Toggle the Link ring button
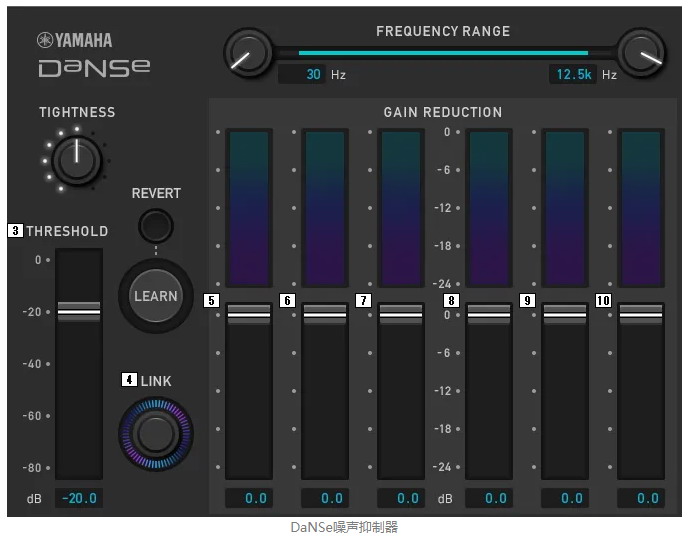The height and width of the screenshot is (541, 689). [155, 433]
